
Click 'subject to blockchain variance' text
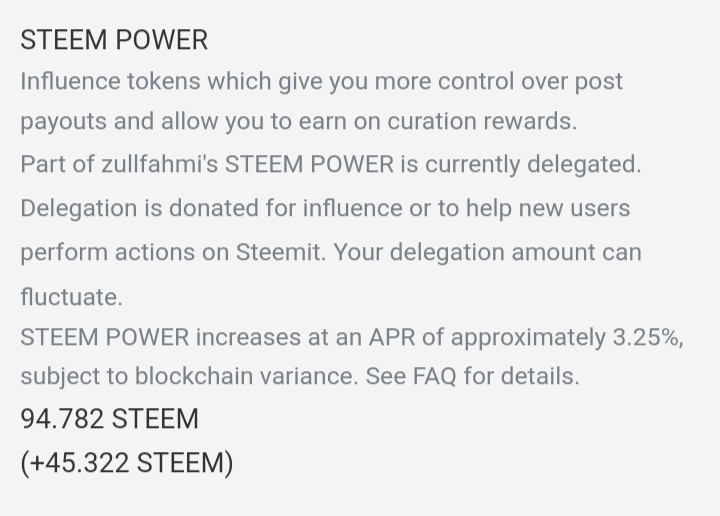pyautogui.click(x=189, y=376)
